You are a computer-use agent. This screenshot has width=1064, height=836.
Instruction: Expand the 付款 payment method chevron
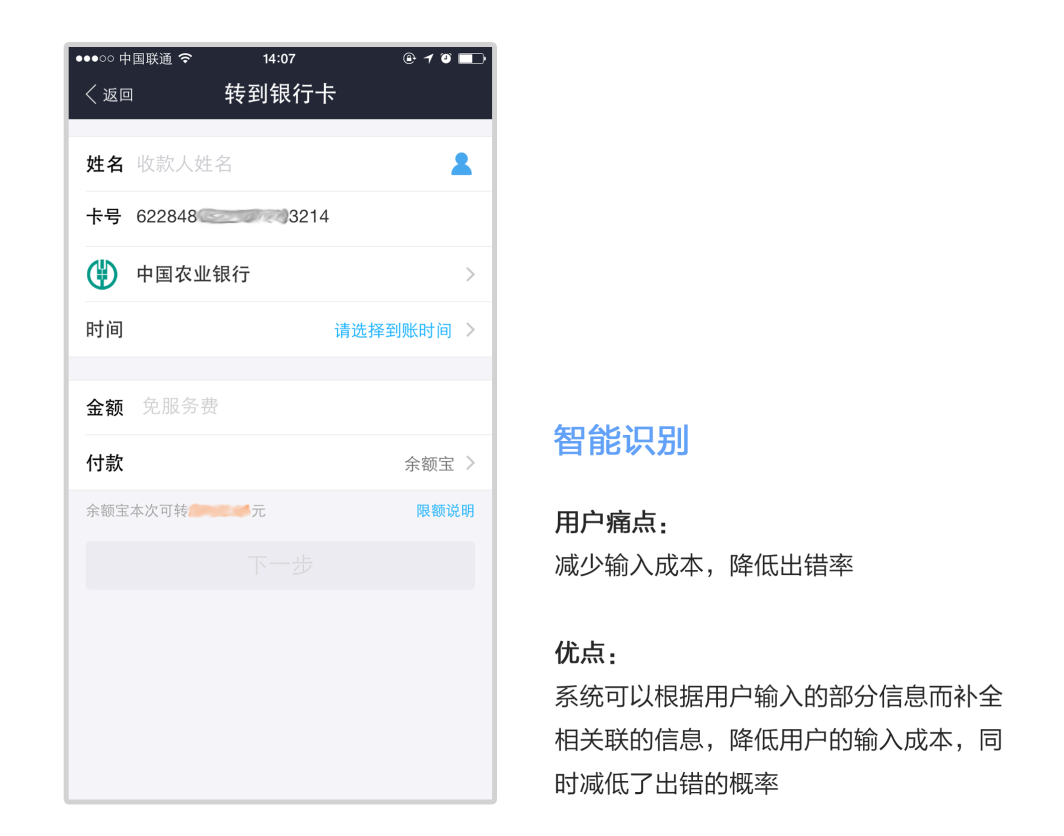[x=470, y=463]
